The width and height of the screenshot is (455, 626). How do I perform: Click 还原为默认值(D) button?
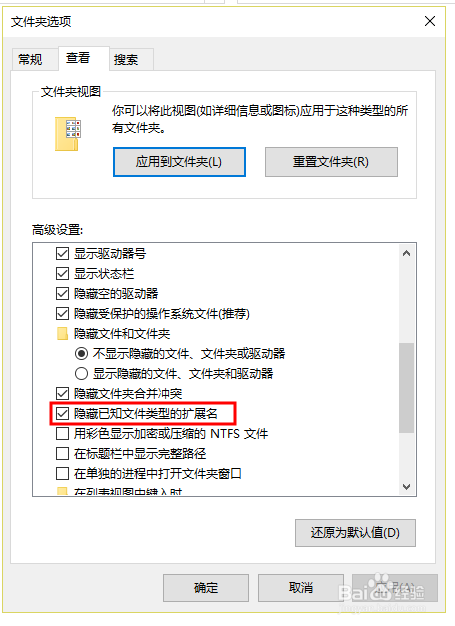coord(355,533)
